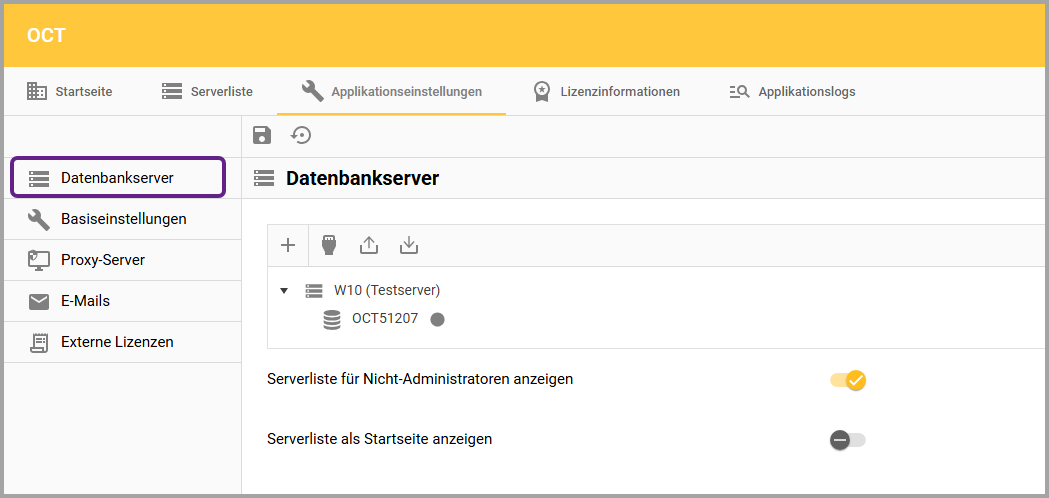Click the plus icon to add server
1049x498 pixels.
tap(288, 245)
